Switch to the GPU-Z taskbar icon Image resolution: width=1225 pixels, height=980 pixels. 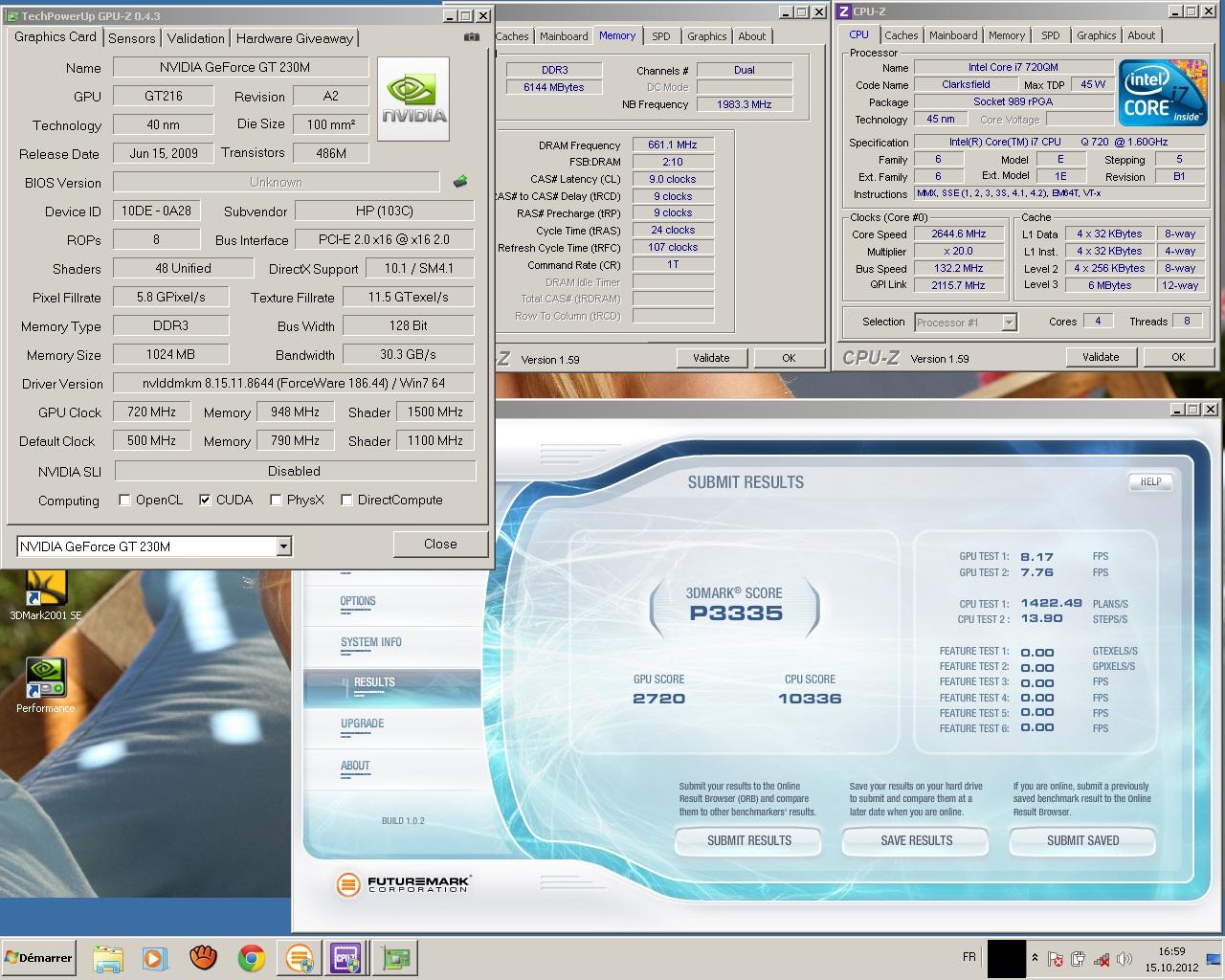394,958
